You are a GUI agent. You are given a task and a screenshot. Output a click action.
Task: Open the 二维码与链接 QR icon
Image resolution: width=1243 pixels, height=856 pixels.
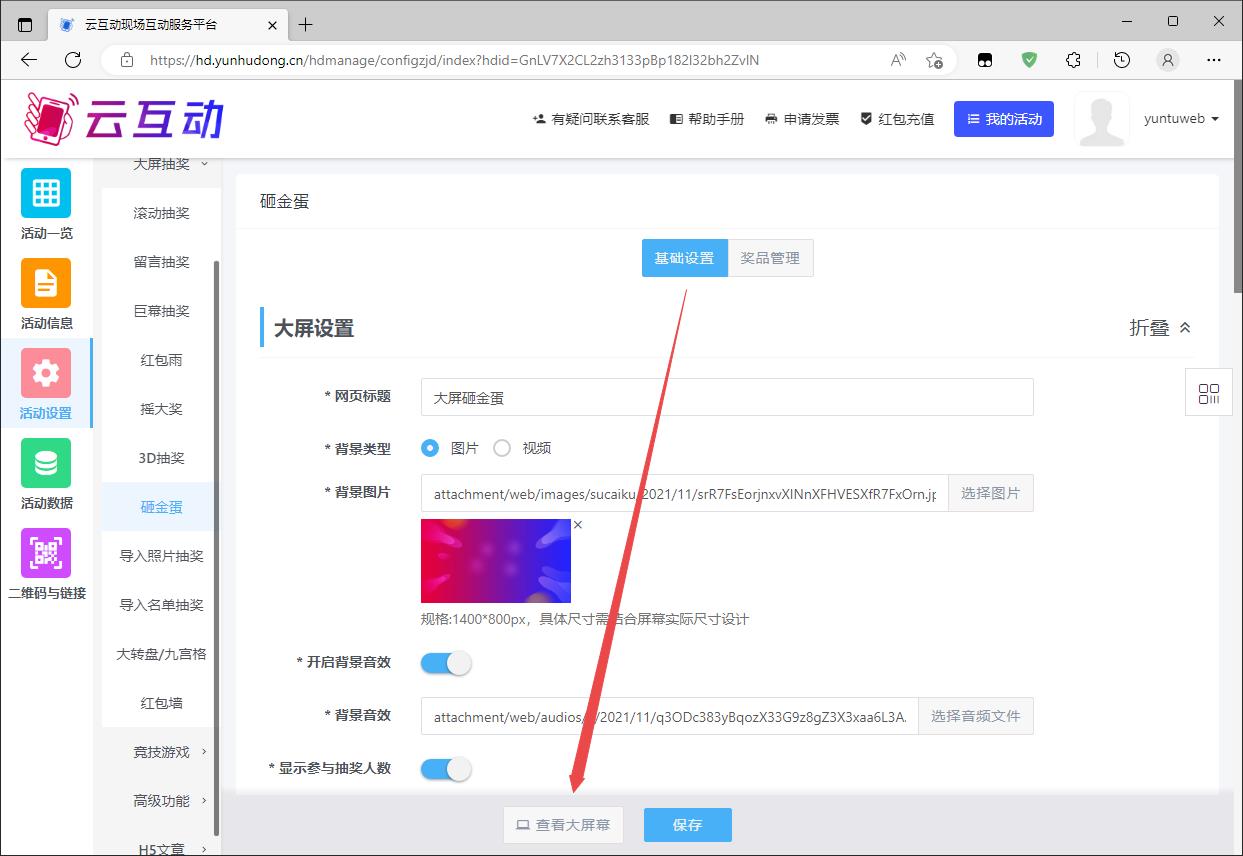click(x=46, y=553)
